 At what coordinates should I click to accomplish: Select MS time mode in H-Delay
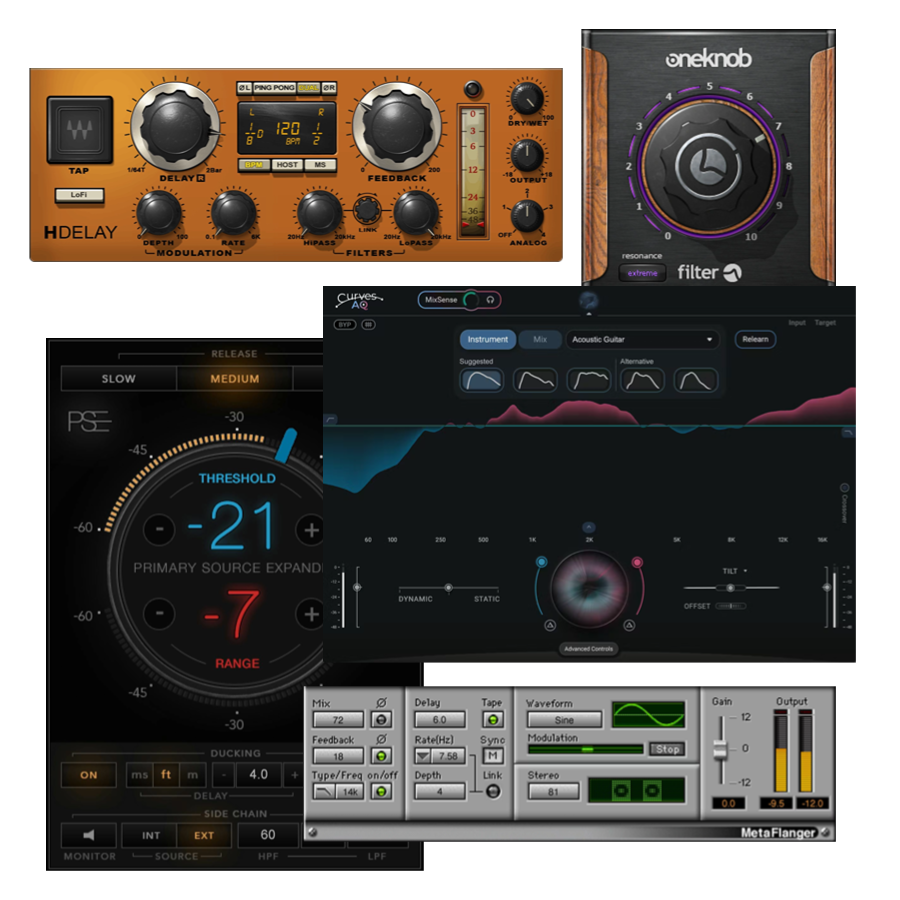pyautogui.click(x=320, y=165)
